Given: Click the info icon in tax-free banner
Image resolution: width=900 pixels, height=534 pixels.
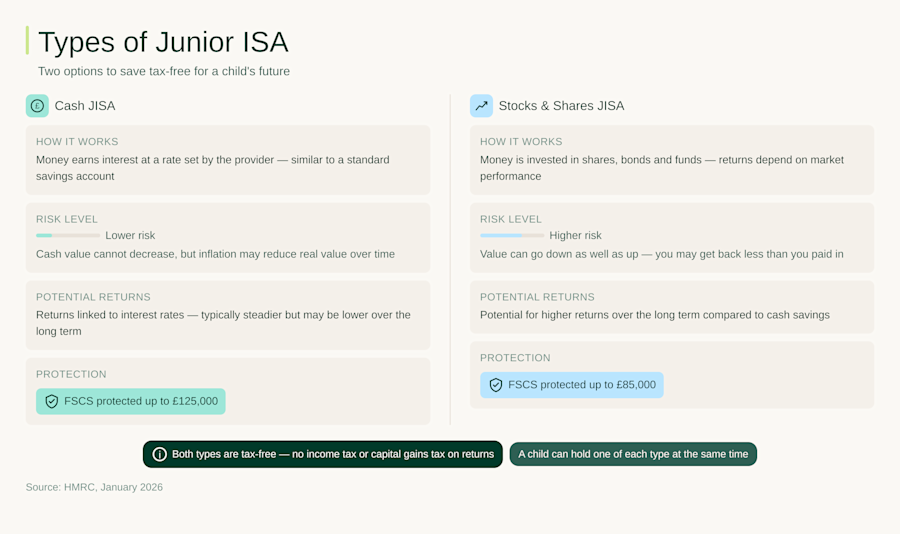Looking at the screenshot, I should pyautogui.click(x=160, y=454).
